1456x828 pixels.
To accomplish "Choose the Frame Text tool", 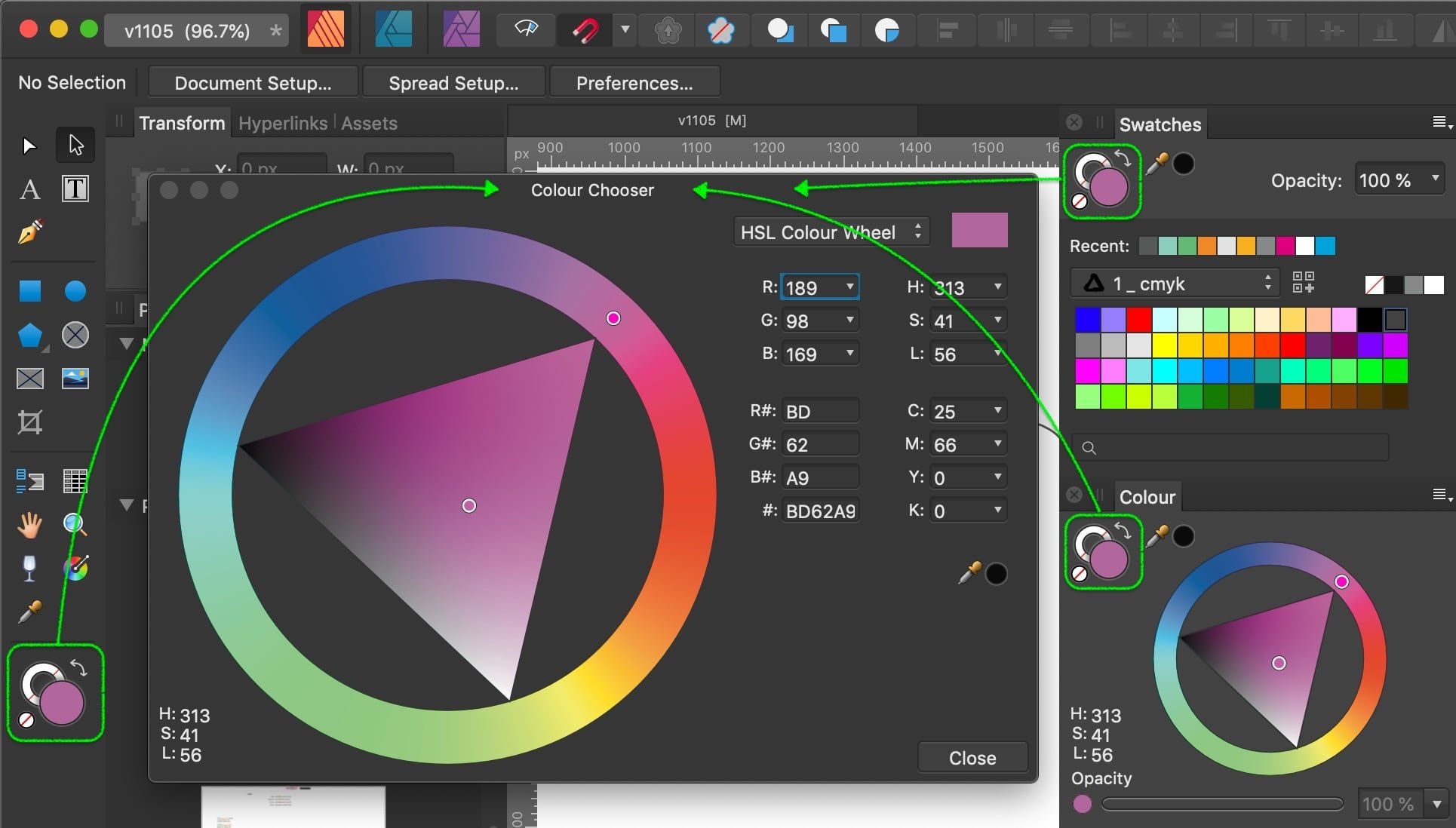I will click(x=75, y=189).
